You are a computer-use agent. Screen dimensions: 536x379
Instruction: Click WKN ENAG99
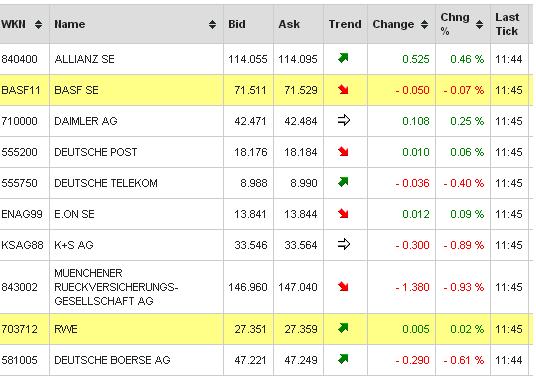coord(22,214)
